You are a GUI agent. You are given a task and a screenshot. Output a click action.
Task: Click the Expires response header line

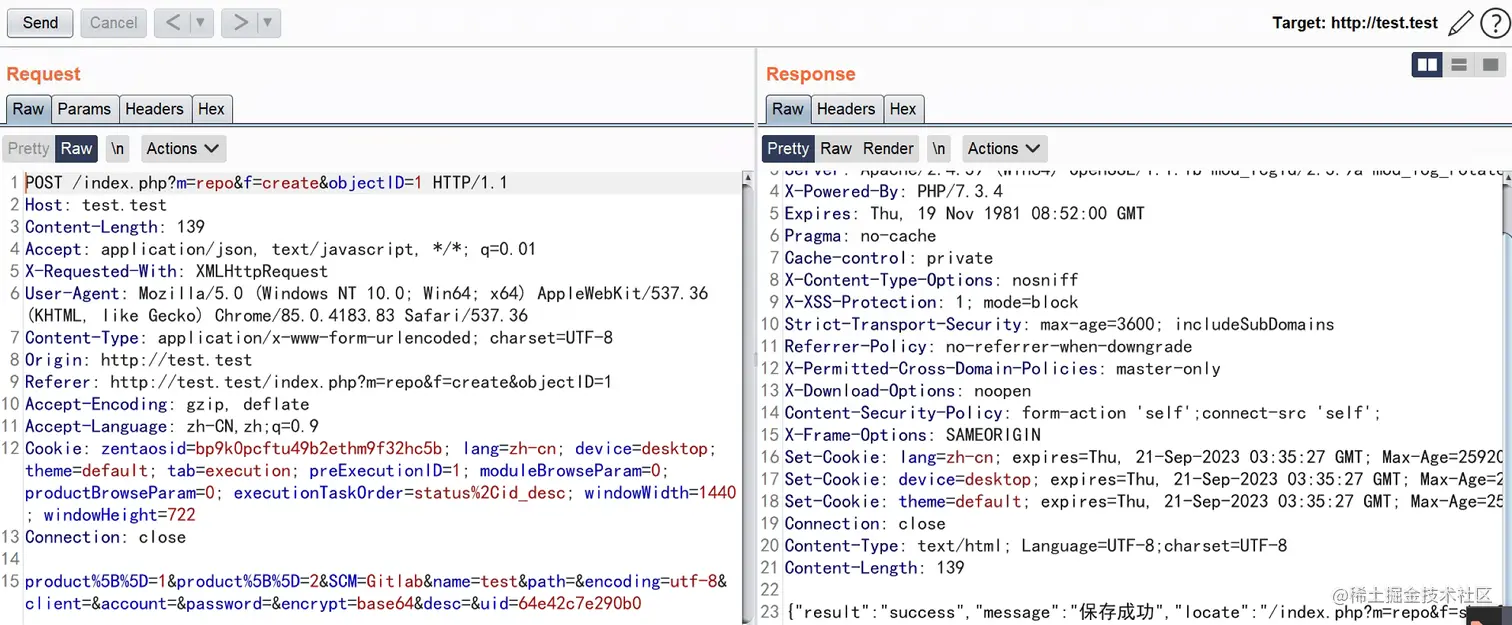coord(965,213)
